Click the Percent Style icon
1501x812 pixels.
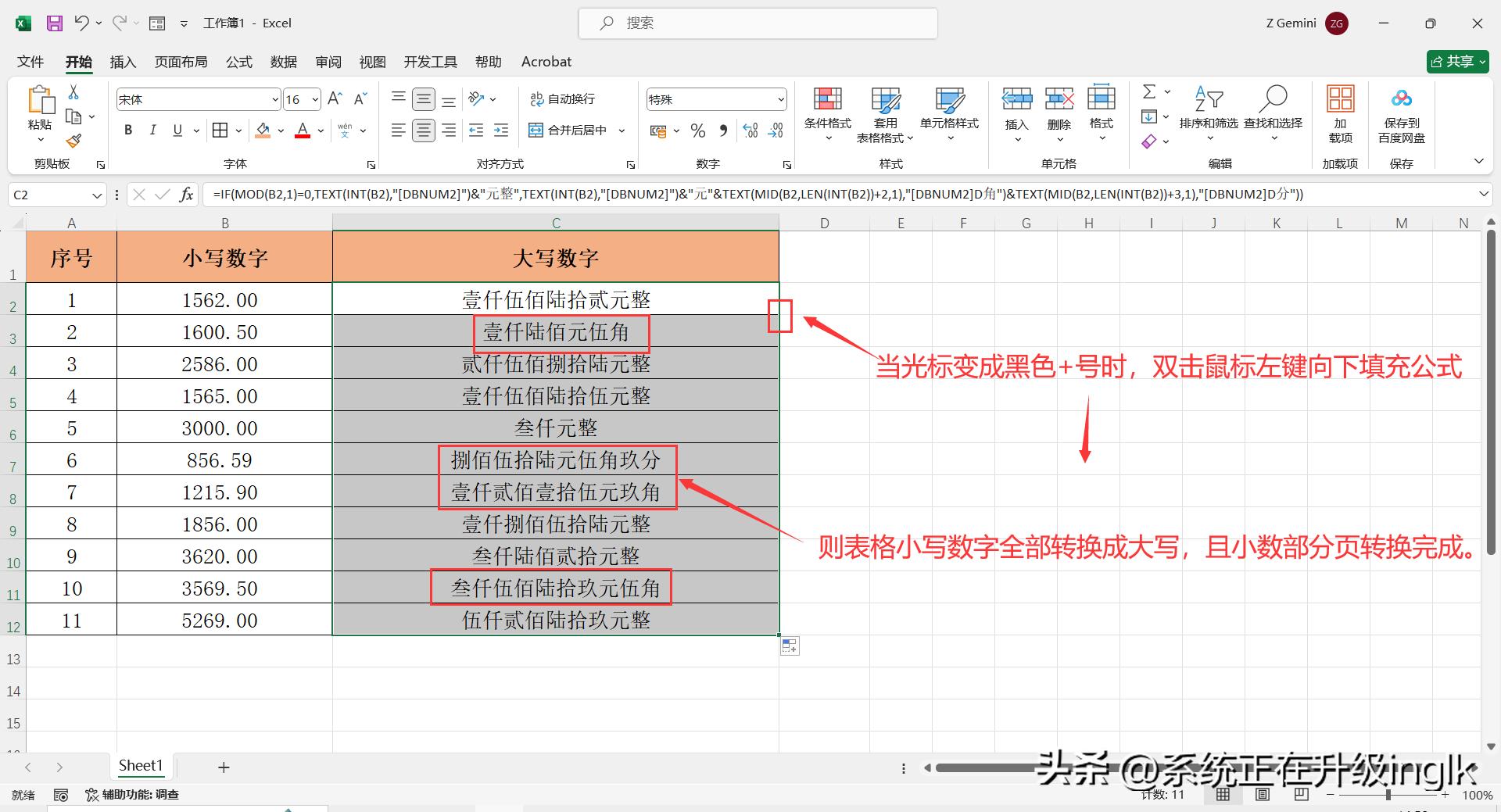pyautogui.click(x=698, y=131)
